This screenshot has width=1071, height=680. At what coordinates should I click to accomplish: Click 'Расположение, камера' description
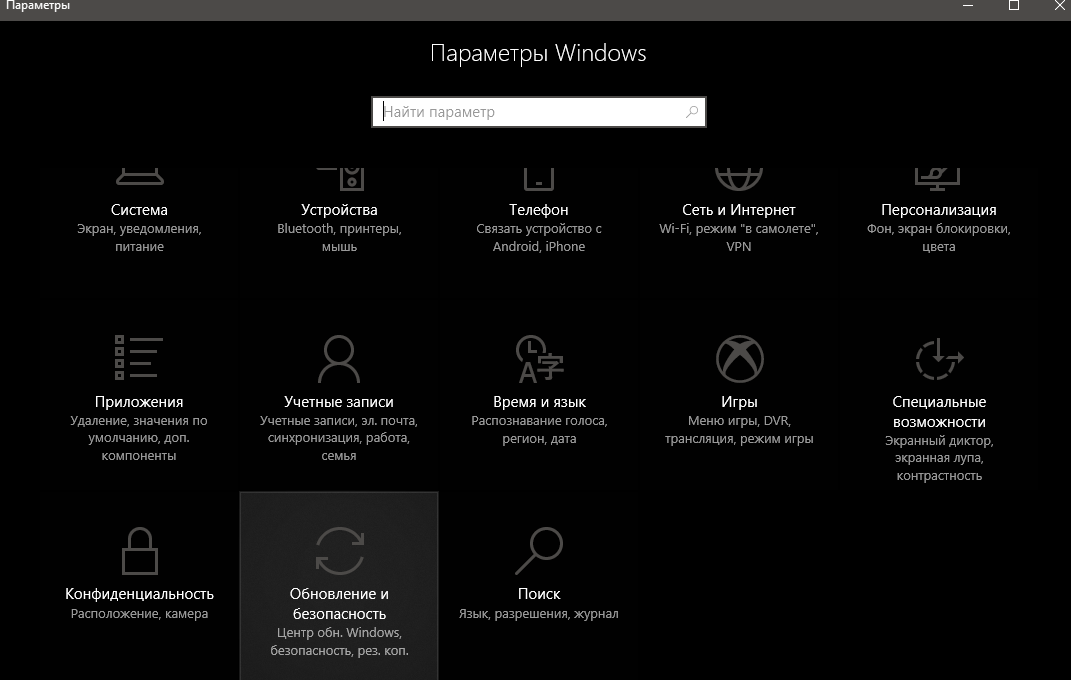tap(139, 614)
